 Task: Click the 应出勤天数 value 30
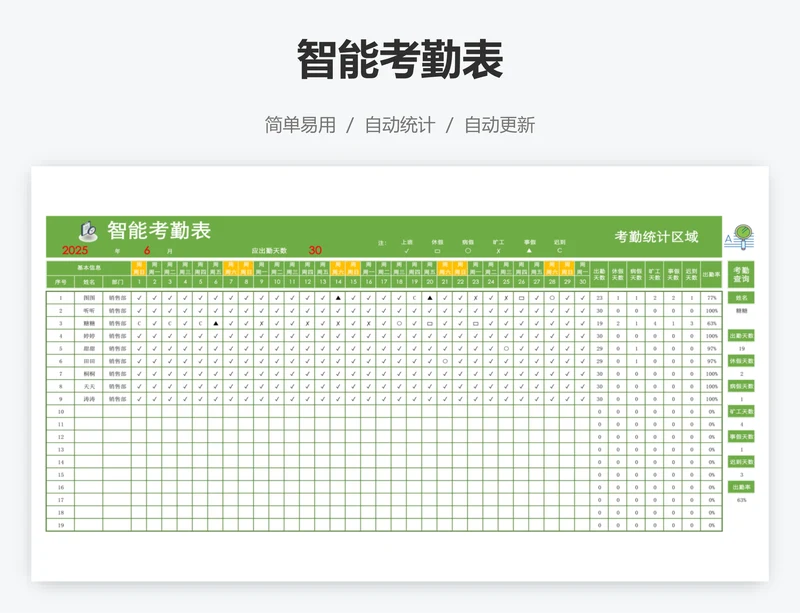tap(315, 250)
